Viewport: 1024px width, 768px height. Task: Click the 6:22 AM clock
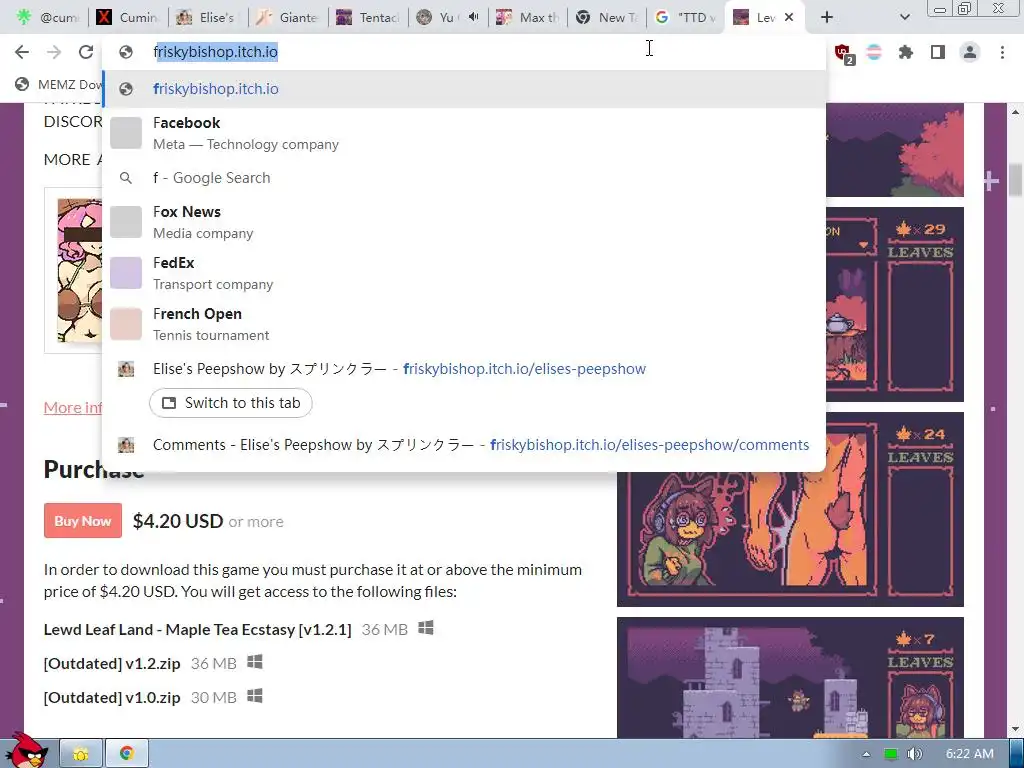pos(970,754)
